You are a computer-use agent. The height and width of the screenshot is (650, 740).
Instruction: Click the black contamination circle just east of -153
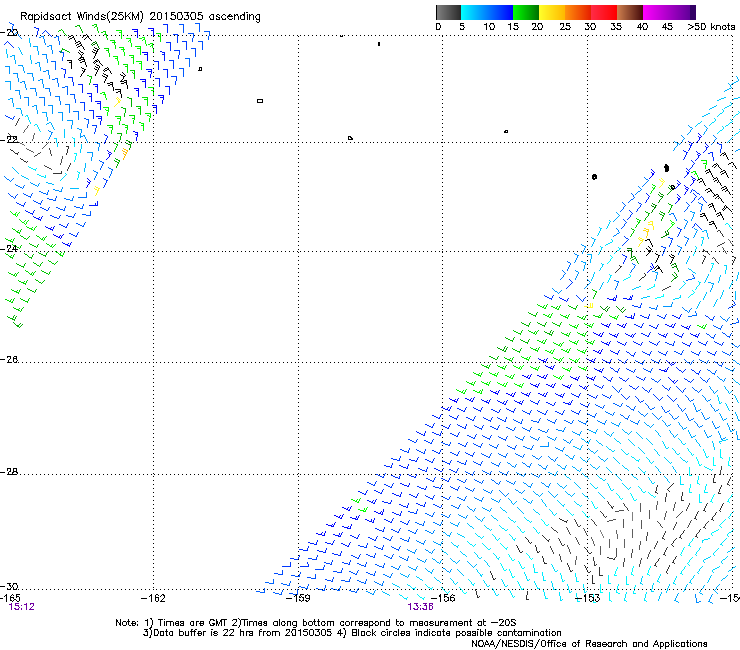[594, 177]
